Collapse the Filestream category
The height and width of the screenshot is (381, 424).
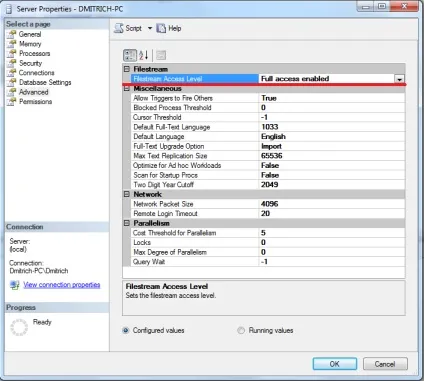click(x=127, y=69)
